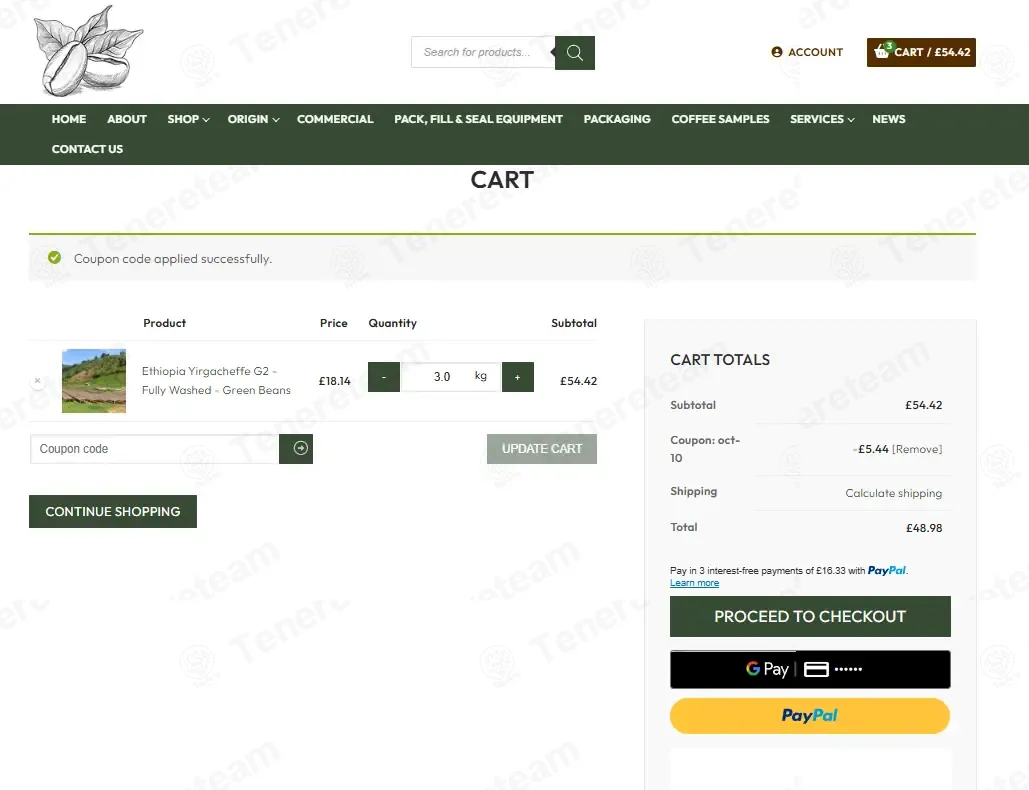Expand the Origin dropdown menu
Screen dimensions: 1029x790
click(x=252, y=119)
